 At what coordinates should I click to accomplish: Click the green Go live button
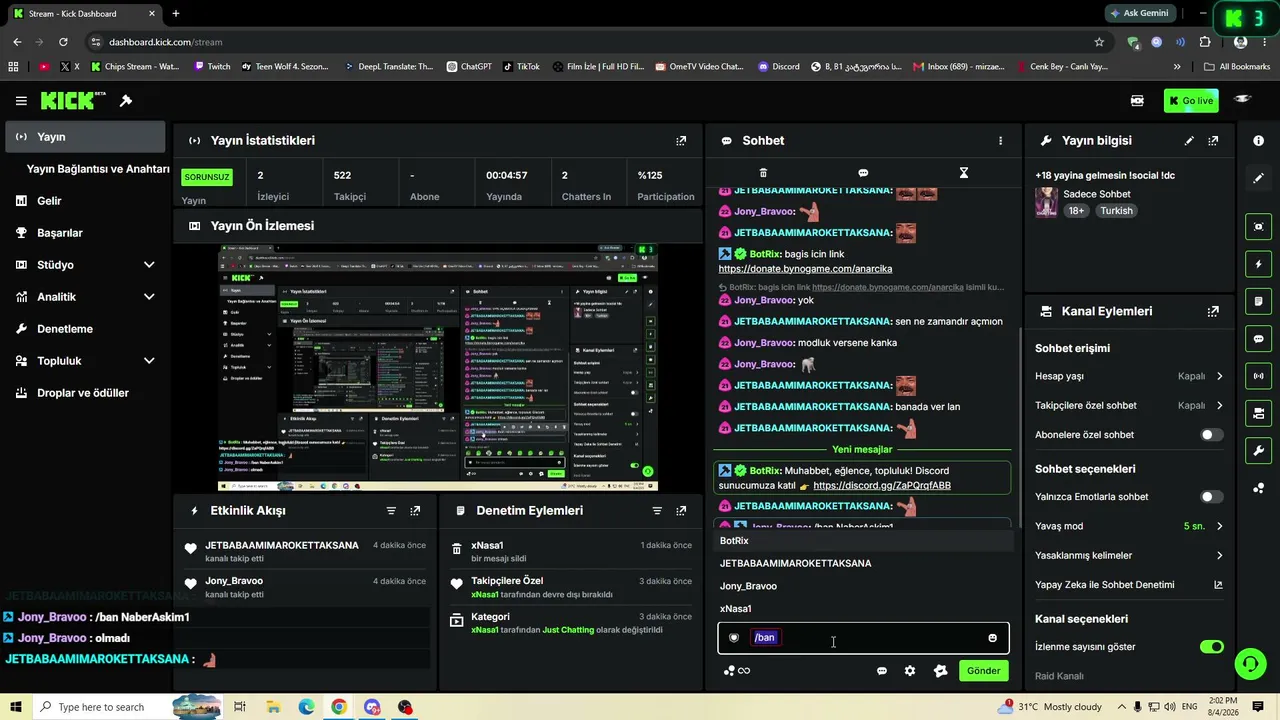coord(1191,101)
